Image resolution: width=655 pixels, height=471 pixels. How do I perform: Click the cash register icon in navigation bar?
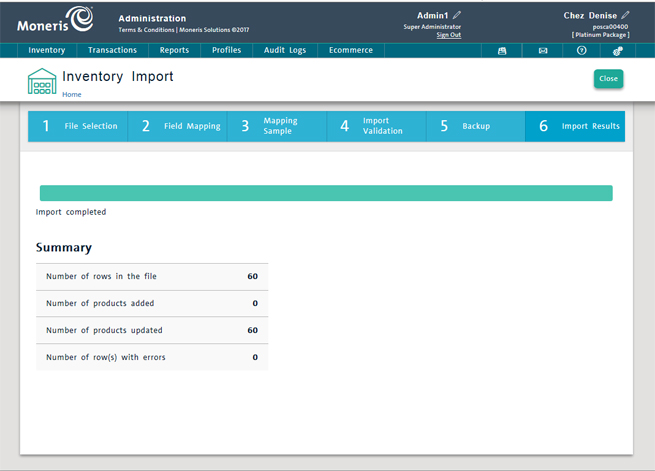click(x=502, y=50)
